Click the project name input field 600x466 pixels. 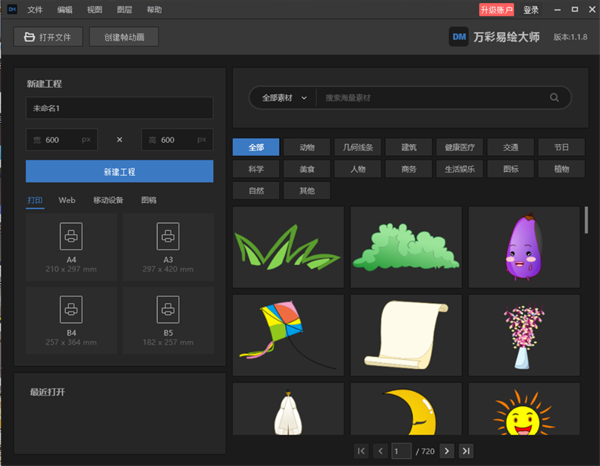pyautogui.click(x=119, y=108)
